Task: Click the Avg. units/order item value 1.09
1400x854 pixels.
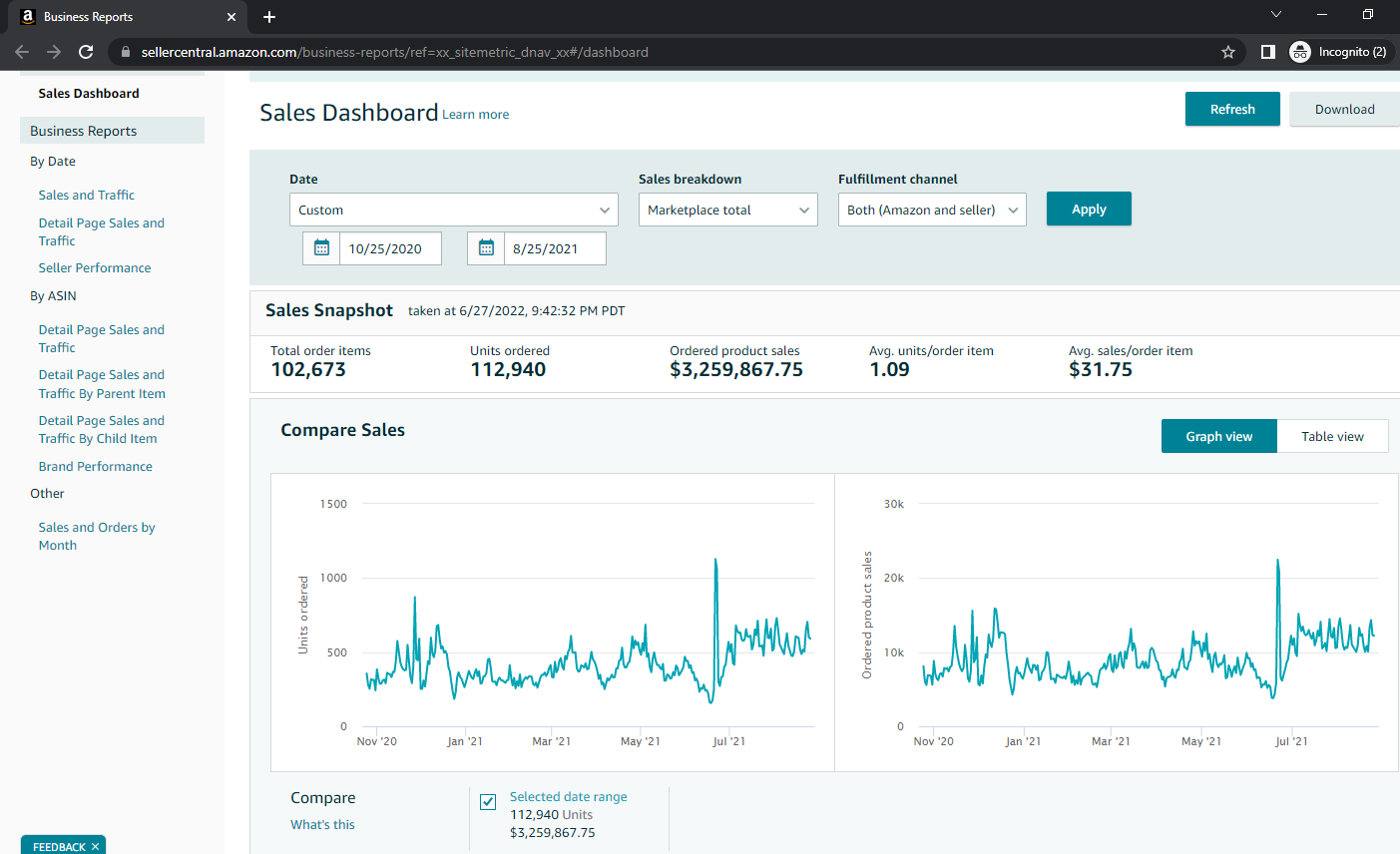Action: tap(889, 370)
